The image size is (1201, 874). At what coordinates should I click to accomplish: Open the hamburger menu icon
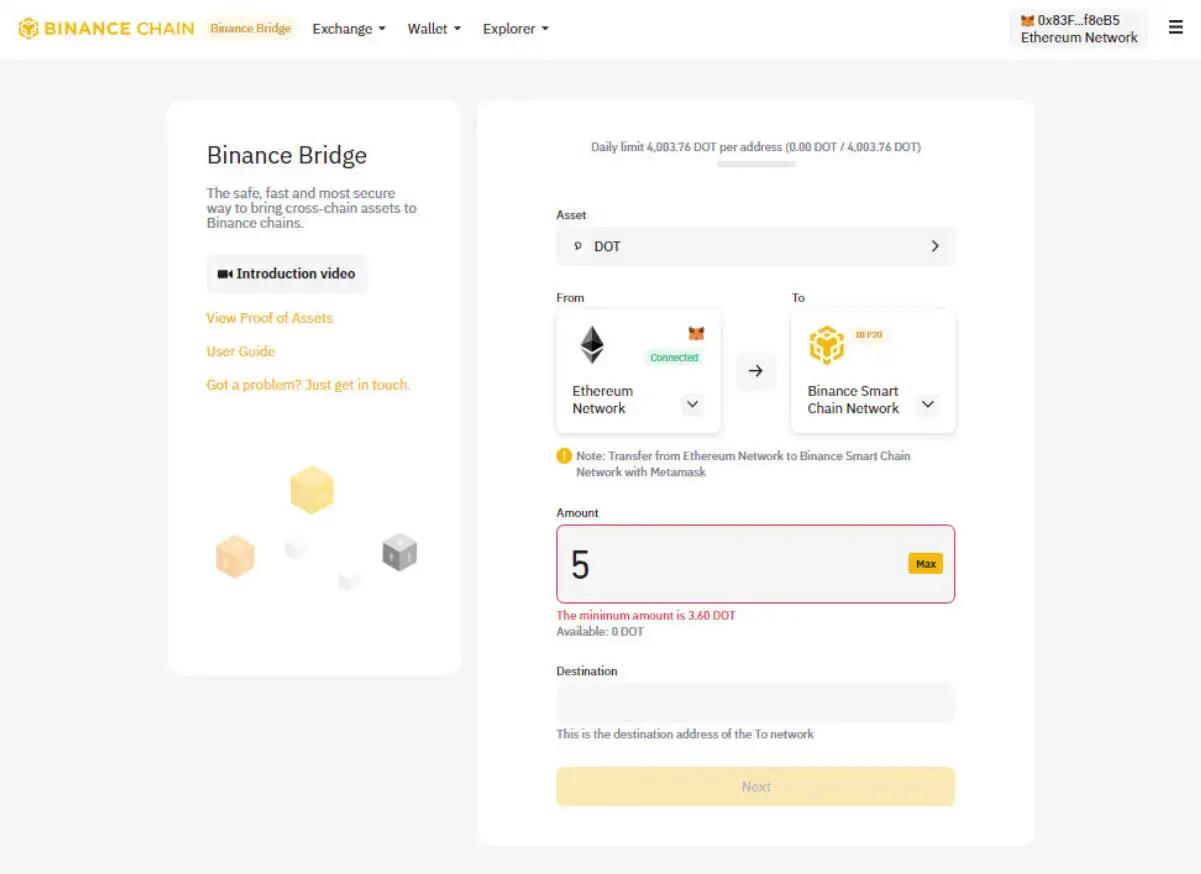tap(1176, 28)
